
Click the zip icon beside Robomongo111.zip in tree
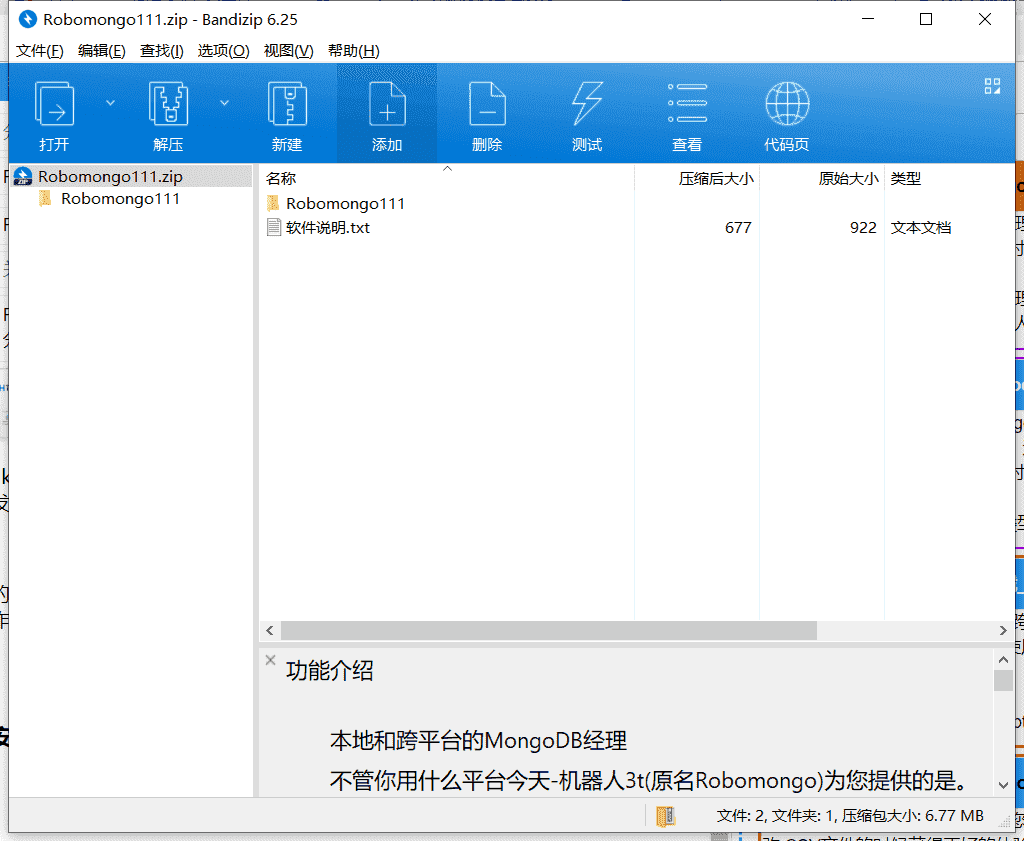click(x=24, y=176)
